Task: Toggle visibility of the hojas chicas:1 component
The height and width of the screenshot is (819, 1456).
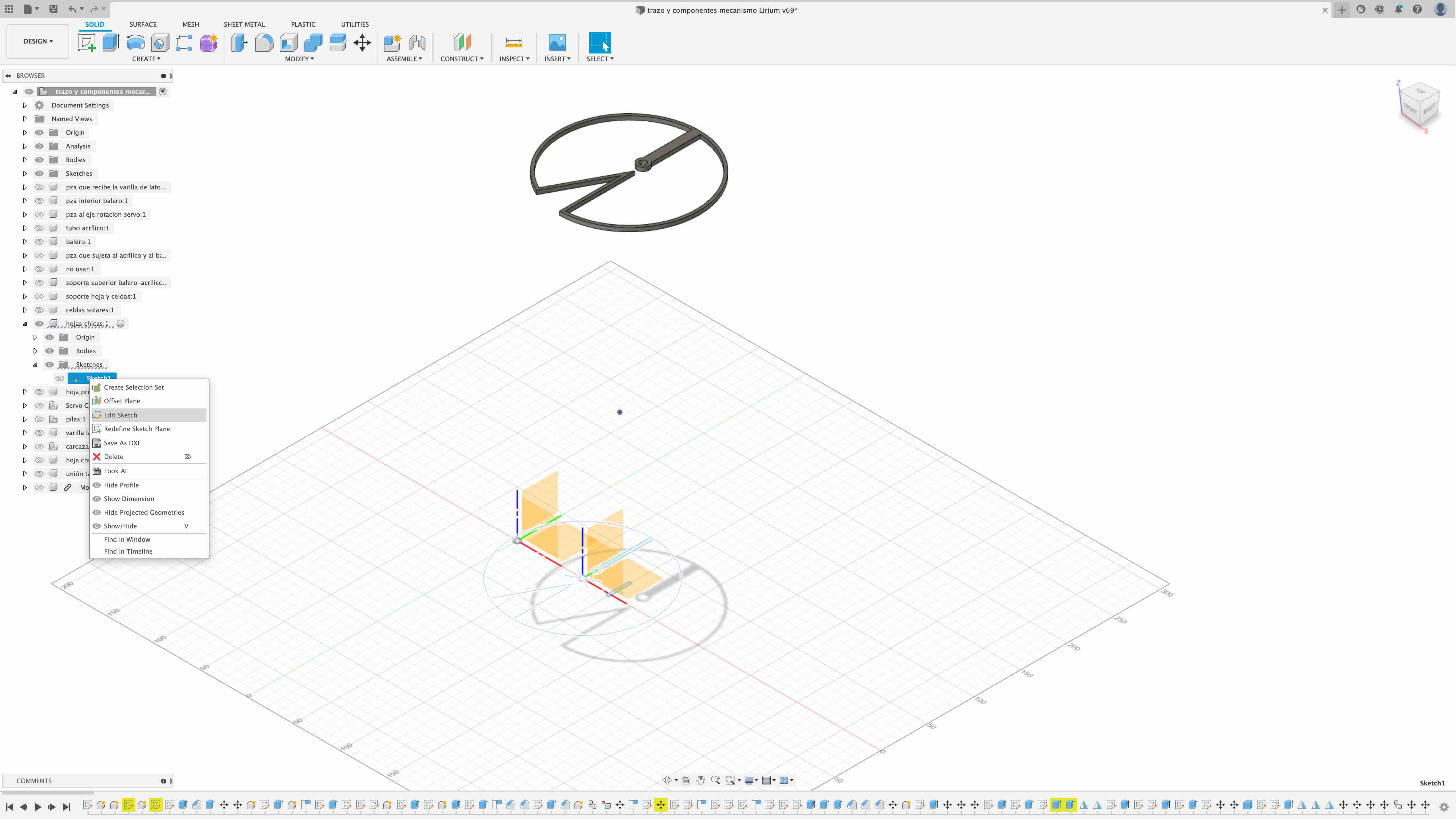Action: [x=39, y=324]
